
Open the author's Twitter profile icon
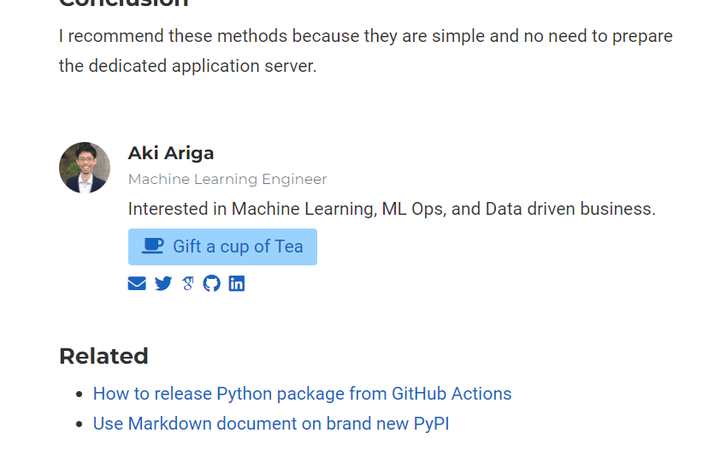tap(163, 284)
